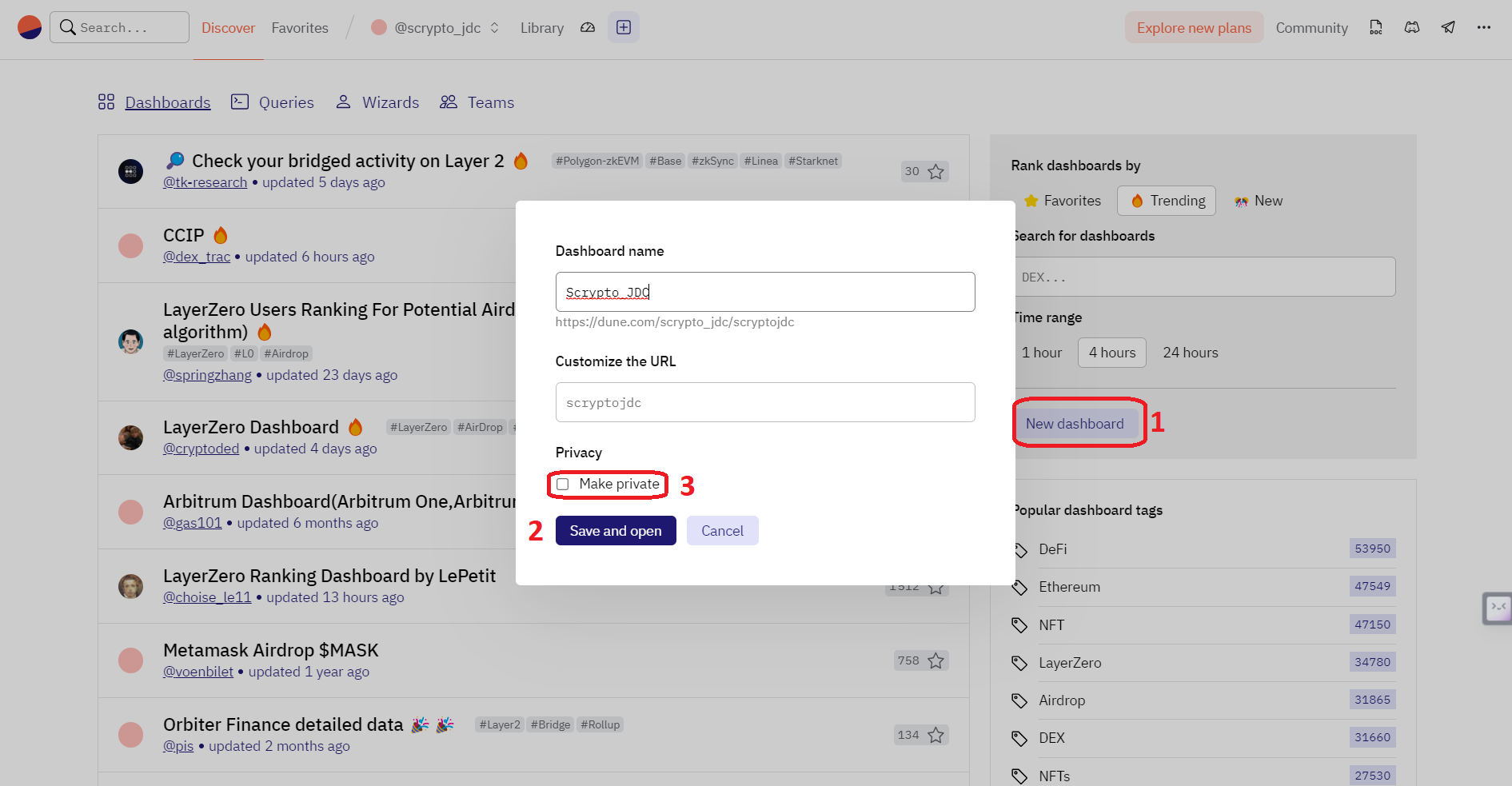Click the create new plus icon
This screenshot has width=1512, height=786.
(624, 27)
